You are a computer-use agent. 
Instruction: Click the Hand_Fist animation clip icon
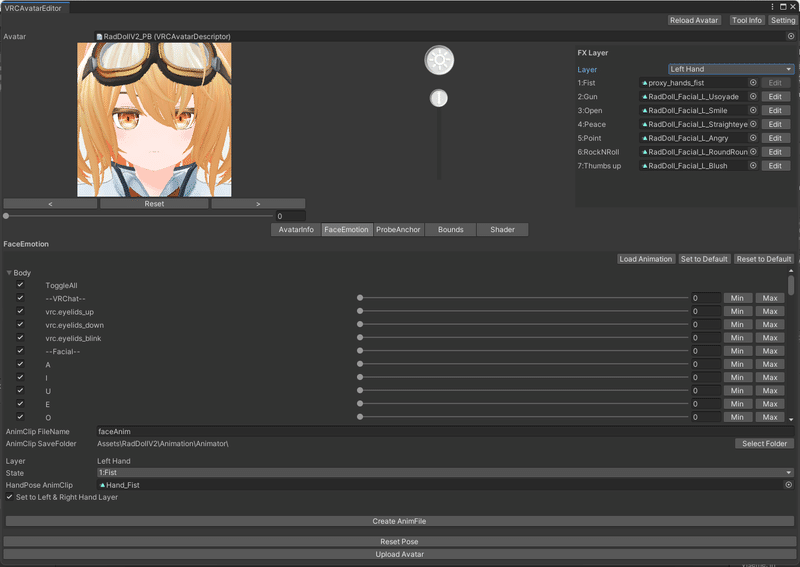point(103,485)
